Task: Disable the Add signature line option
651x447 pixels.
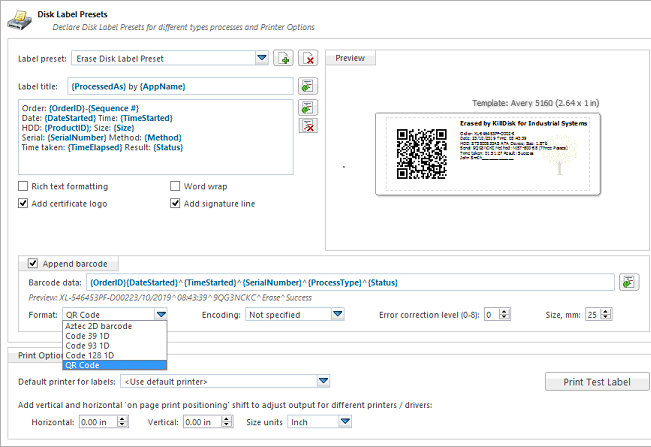Action: point(175,204)
